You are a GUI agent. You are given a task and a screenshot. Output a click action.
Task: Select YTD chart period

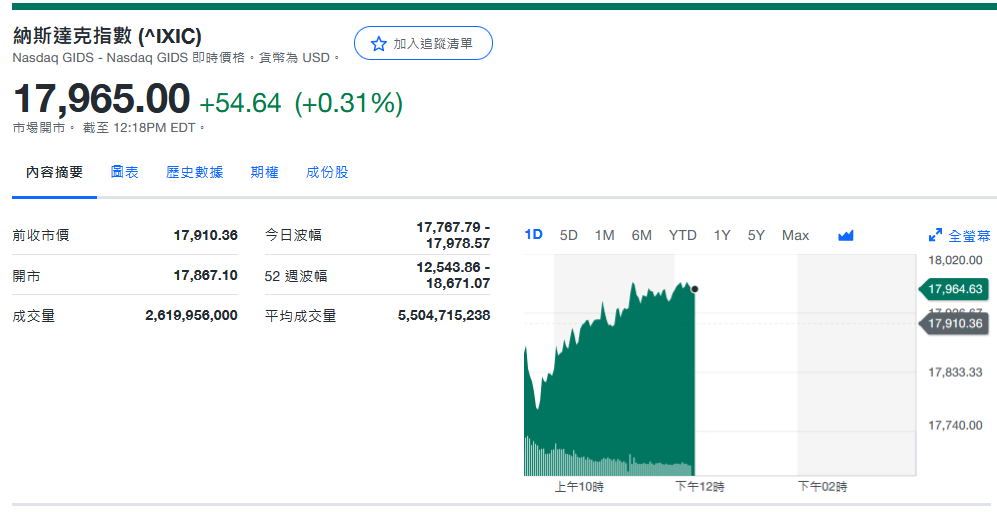point(682,235)
